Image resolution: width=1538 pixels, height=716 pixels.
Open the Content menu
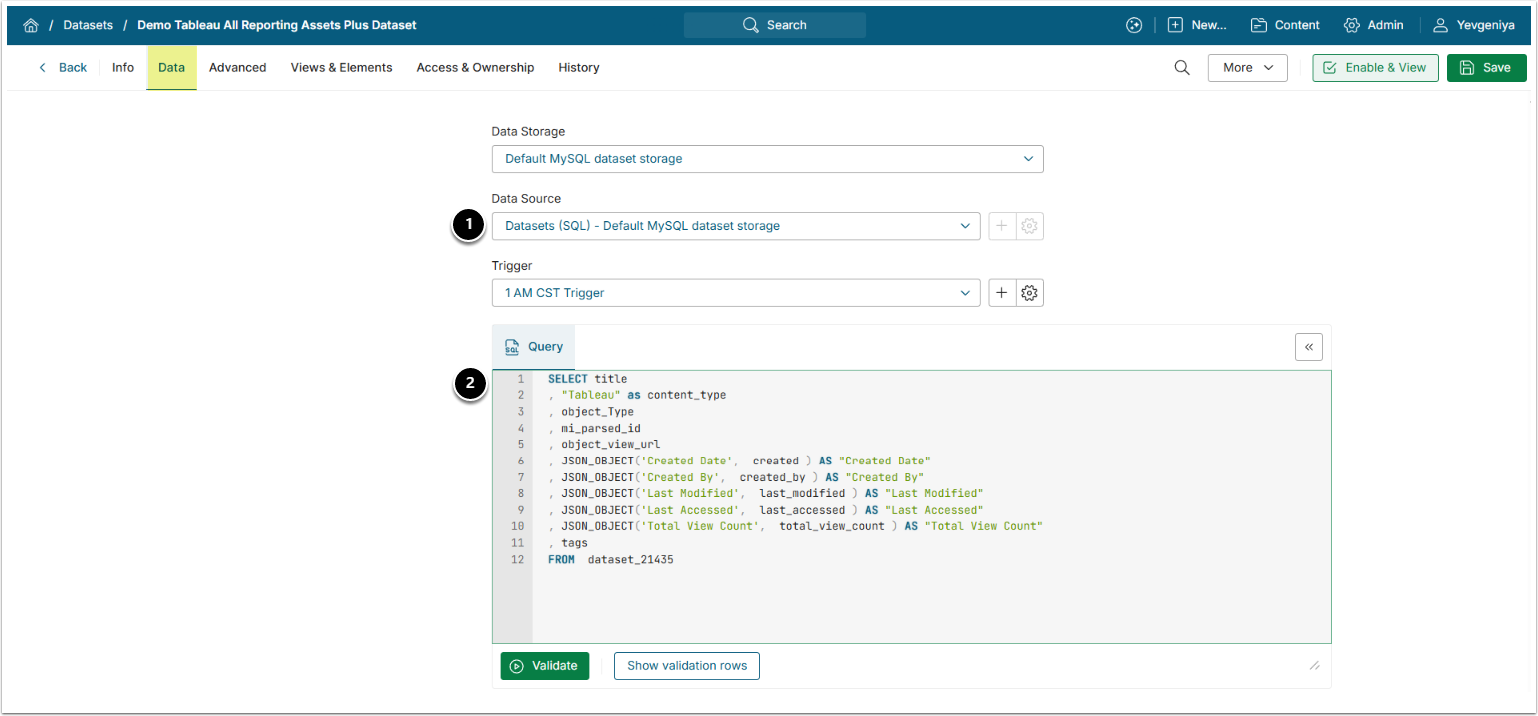point(1285,25)
